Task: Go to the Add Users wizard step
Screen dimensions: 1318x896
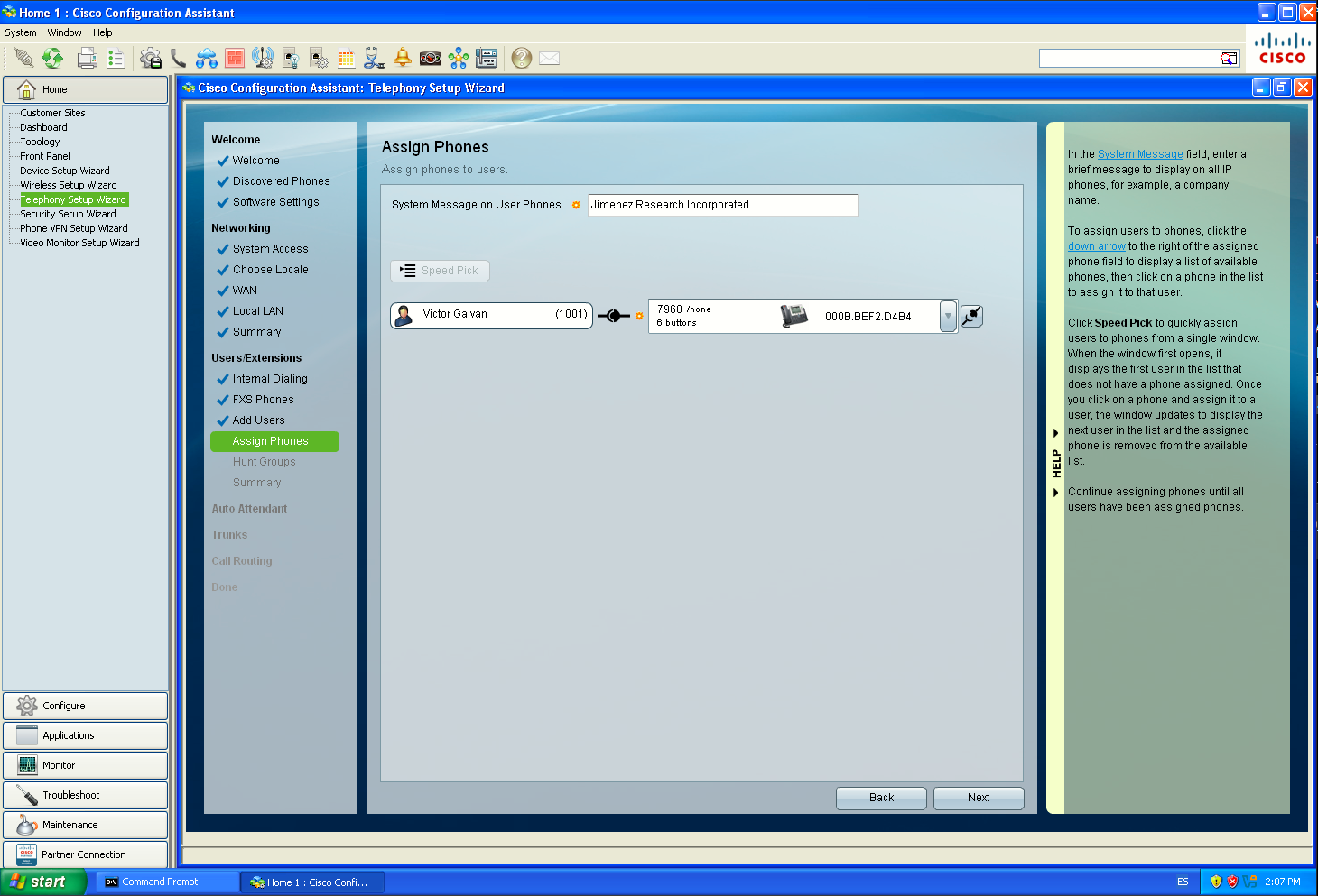Action: pyautogui.click(x=258, y=420)
